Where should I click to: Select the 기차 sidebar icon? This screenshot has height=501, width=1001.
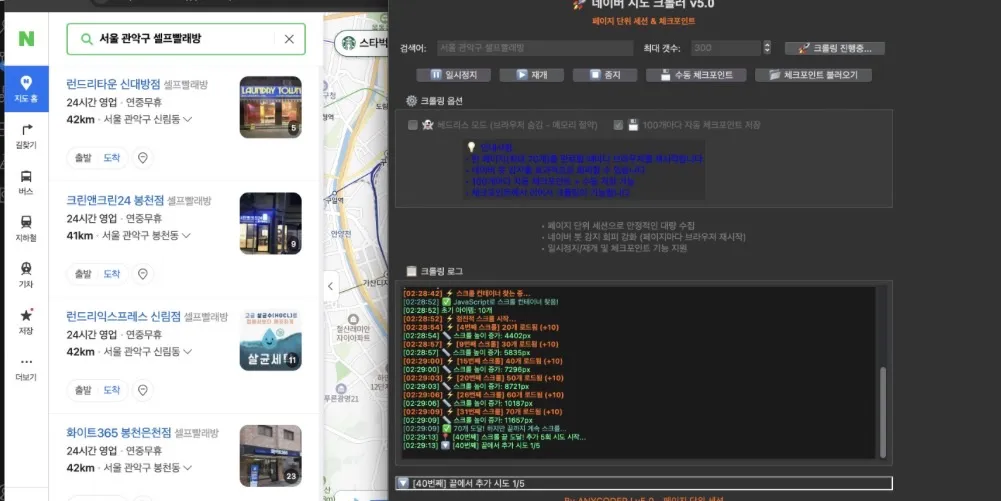coord(26,275)
